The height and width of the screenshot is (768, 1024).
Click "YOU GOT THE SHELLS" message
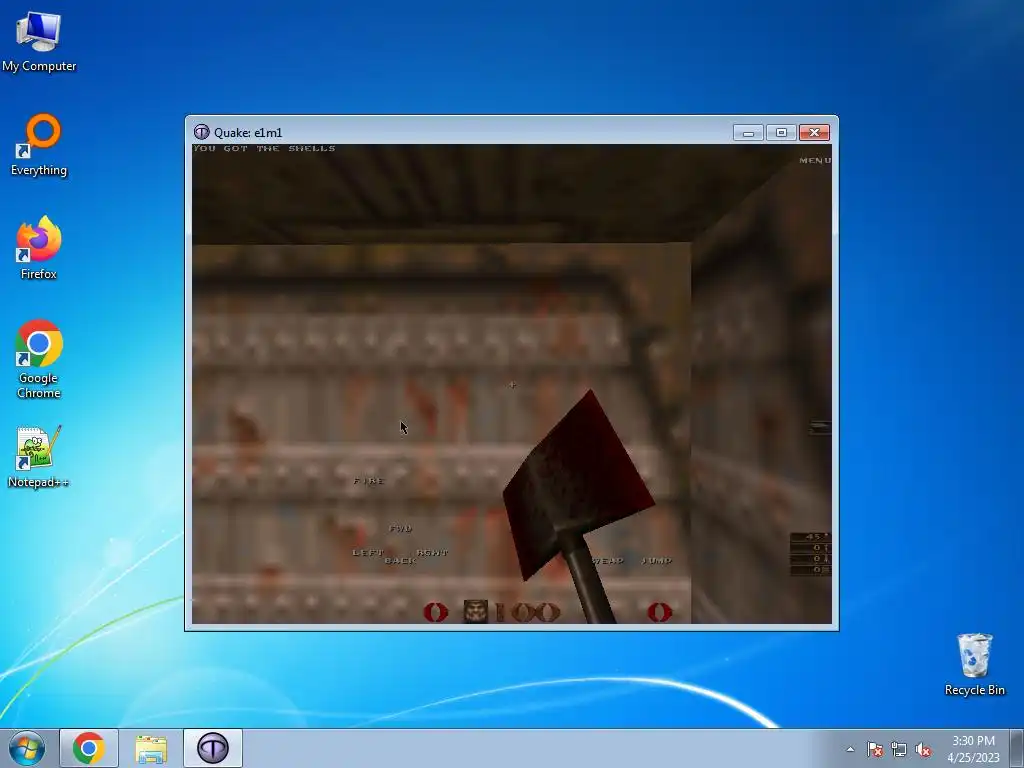coord(264,148)
